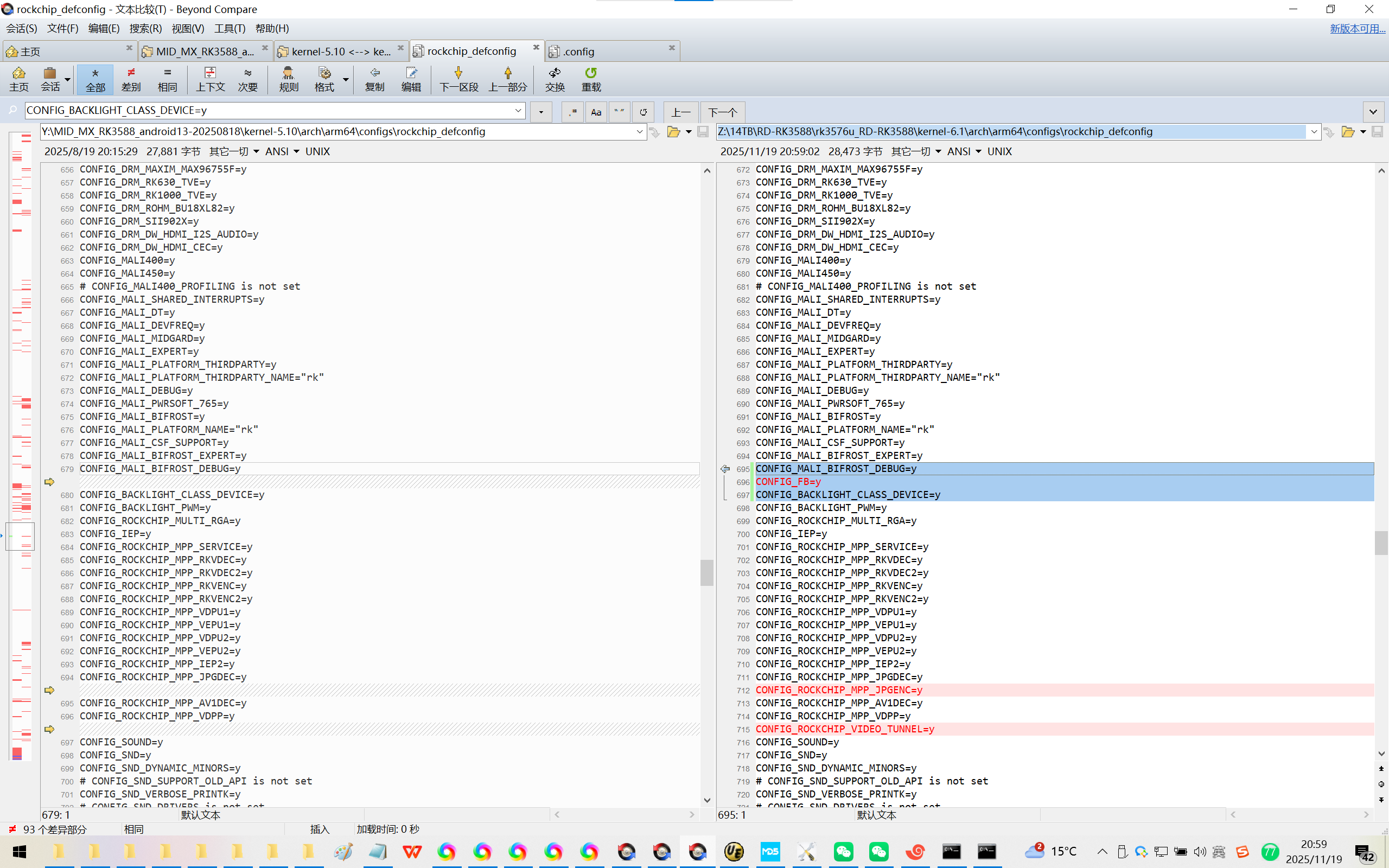Click the WeChat icon in the taskbar

(843, 851)
